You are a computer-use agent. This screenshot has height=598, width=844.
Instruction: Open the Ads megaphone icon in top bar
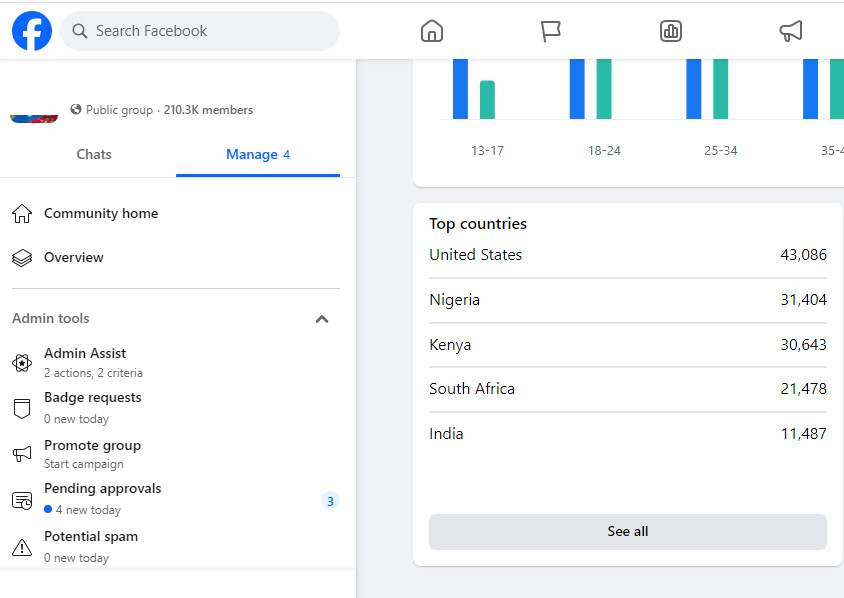pos(791,31)
